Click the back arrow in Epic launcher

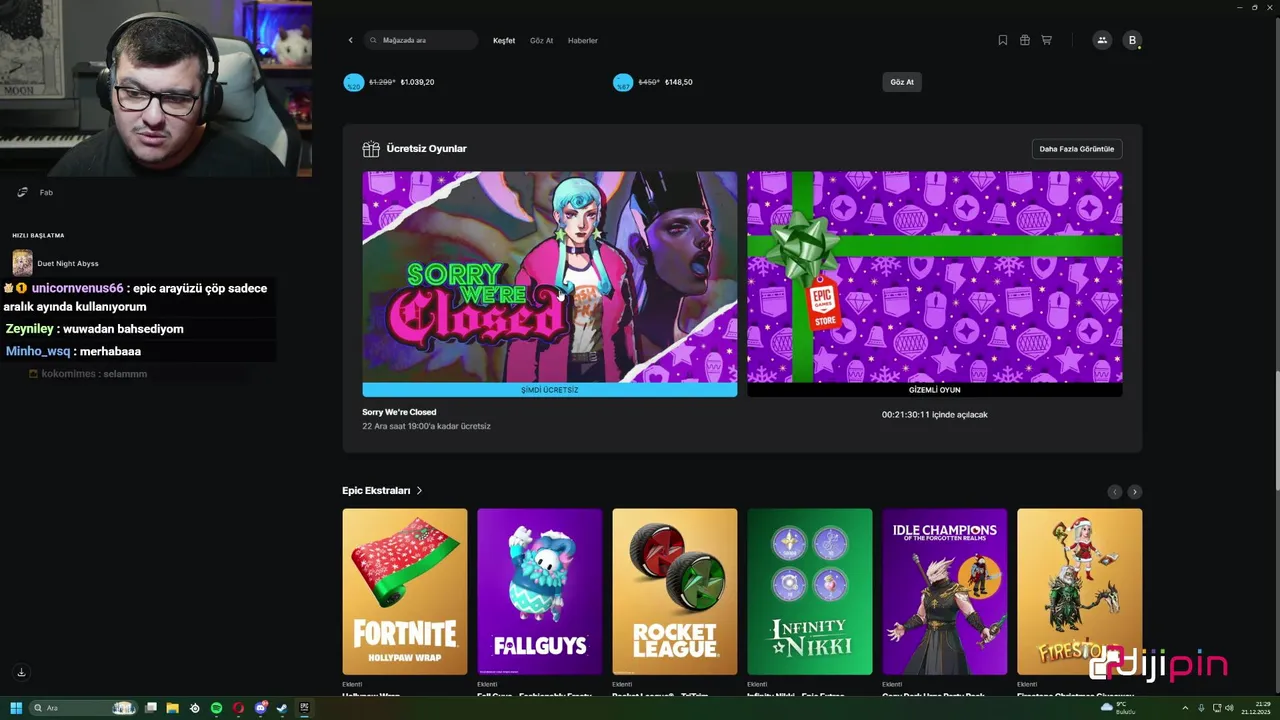(350, 40)
